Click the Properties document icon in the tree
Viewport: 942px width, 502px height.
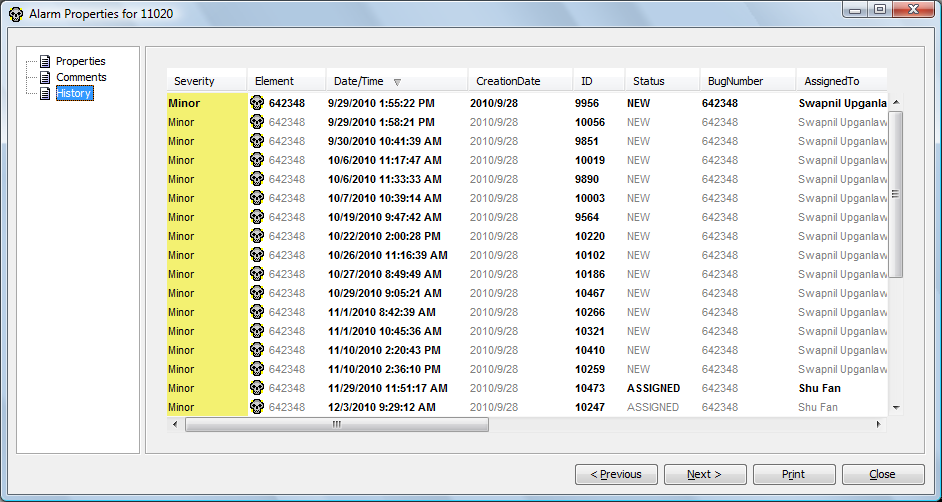coord(45,61)
